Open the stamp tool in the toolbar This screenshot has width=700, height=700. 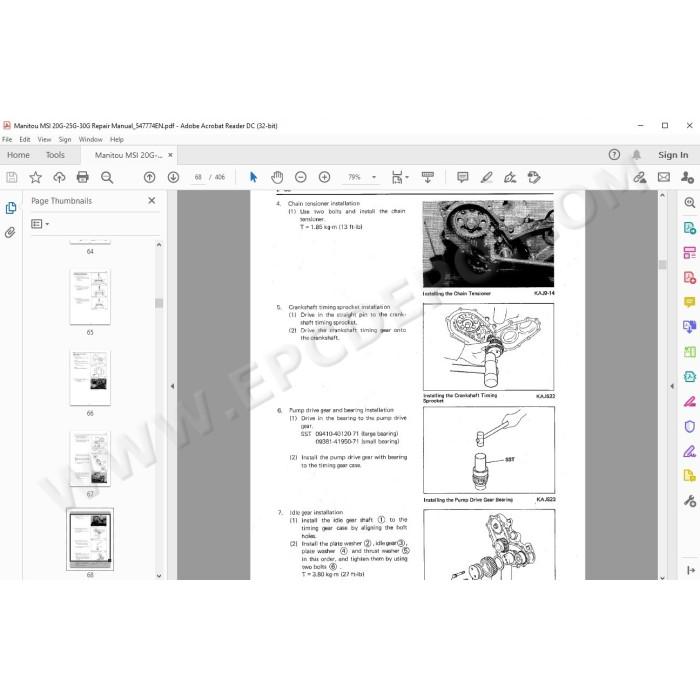534,177
